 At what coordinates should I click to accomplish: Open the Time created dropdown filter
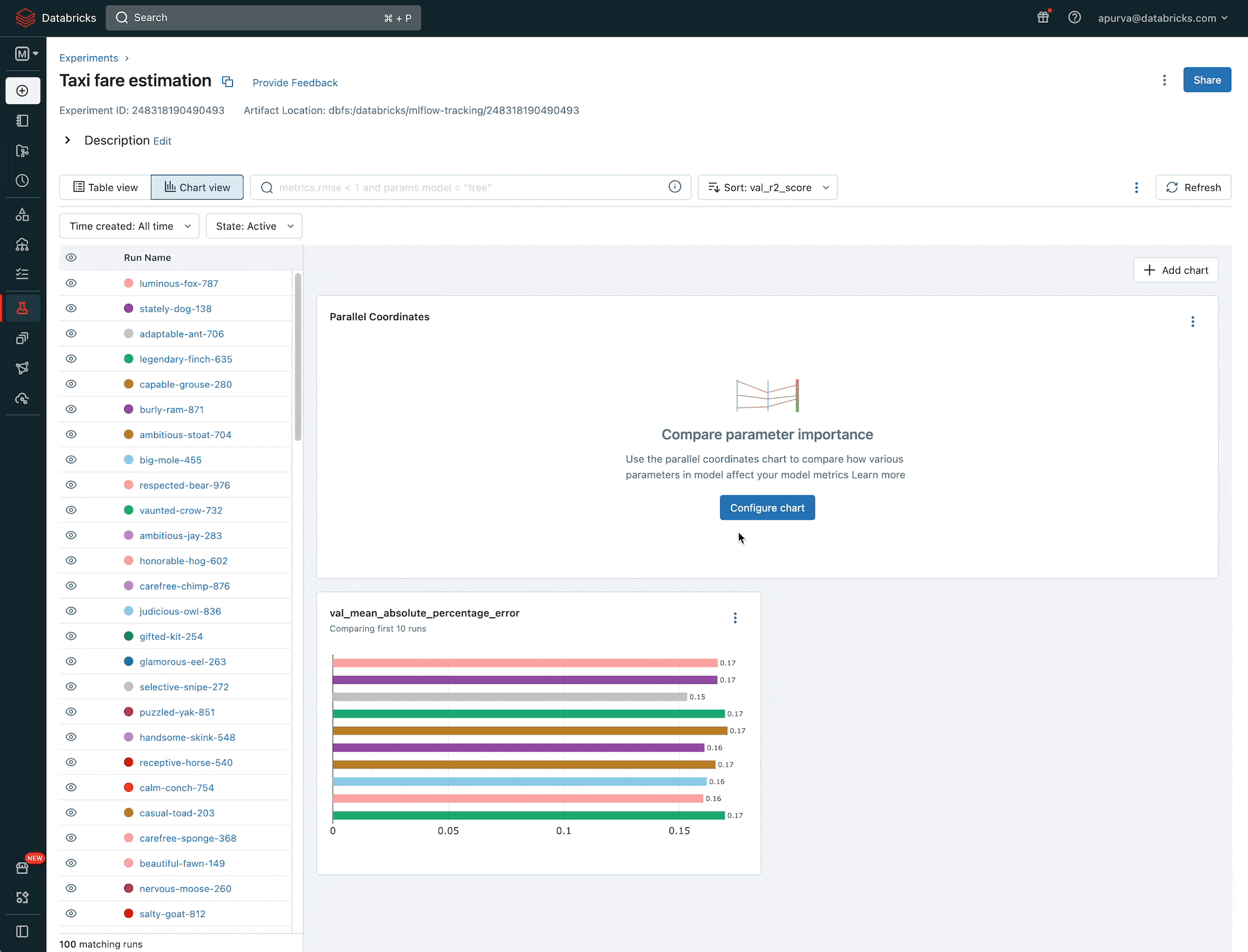click(x=129, y=225)
